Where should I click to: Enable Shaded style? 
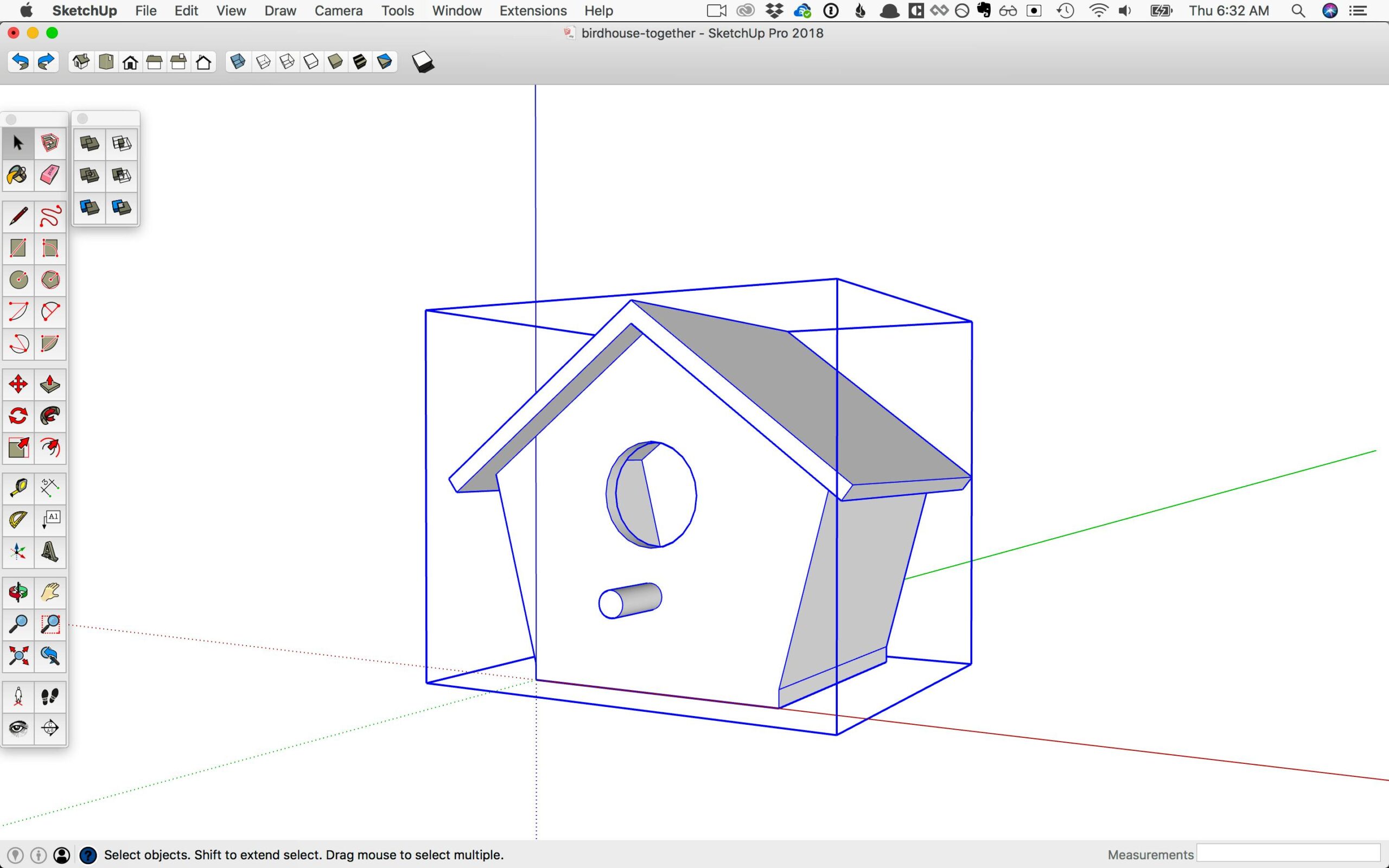pyautogui.click(x=336, y=61)
